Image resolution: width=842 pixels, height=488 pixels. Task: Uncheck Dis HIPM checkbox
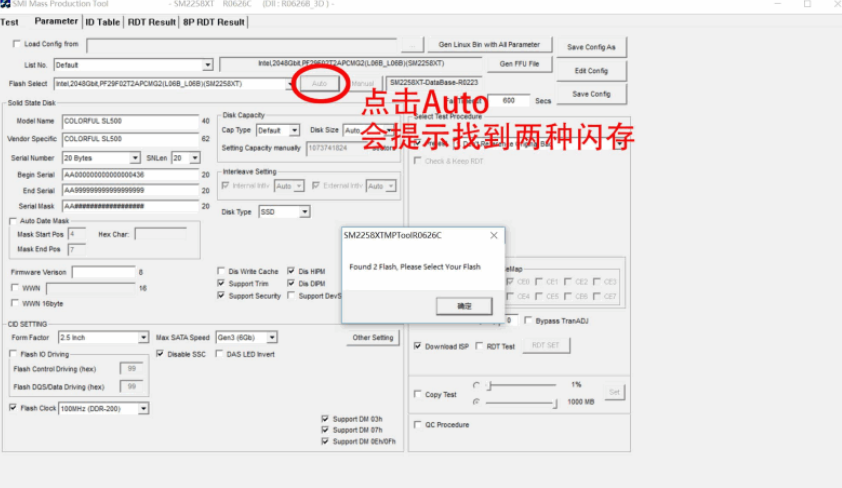coord(291,271)
